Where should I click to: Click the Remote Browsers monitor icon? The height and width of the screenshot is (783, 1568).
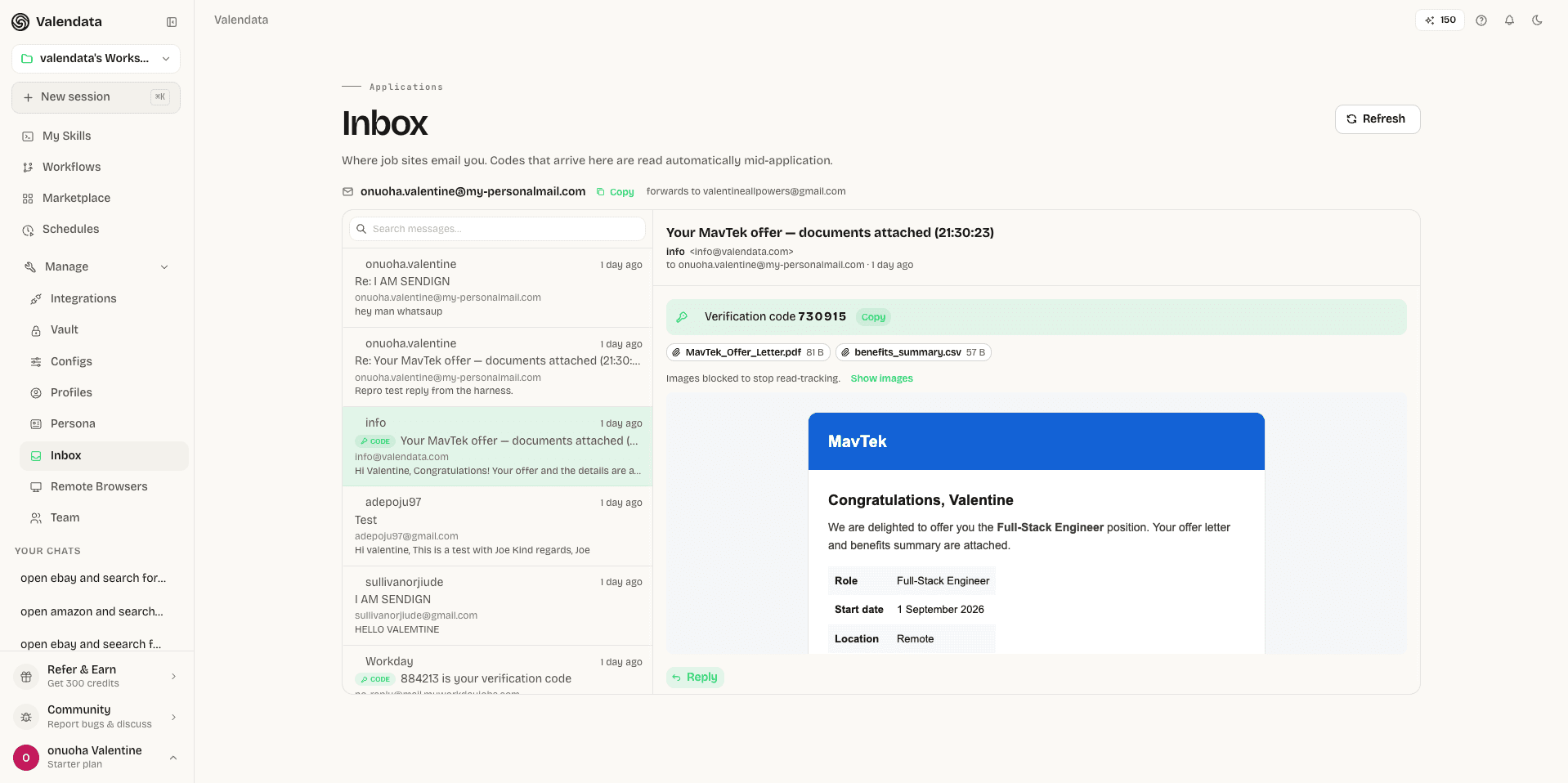pyautogui.click(x=36, y=487)
